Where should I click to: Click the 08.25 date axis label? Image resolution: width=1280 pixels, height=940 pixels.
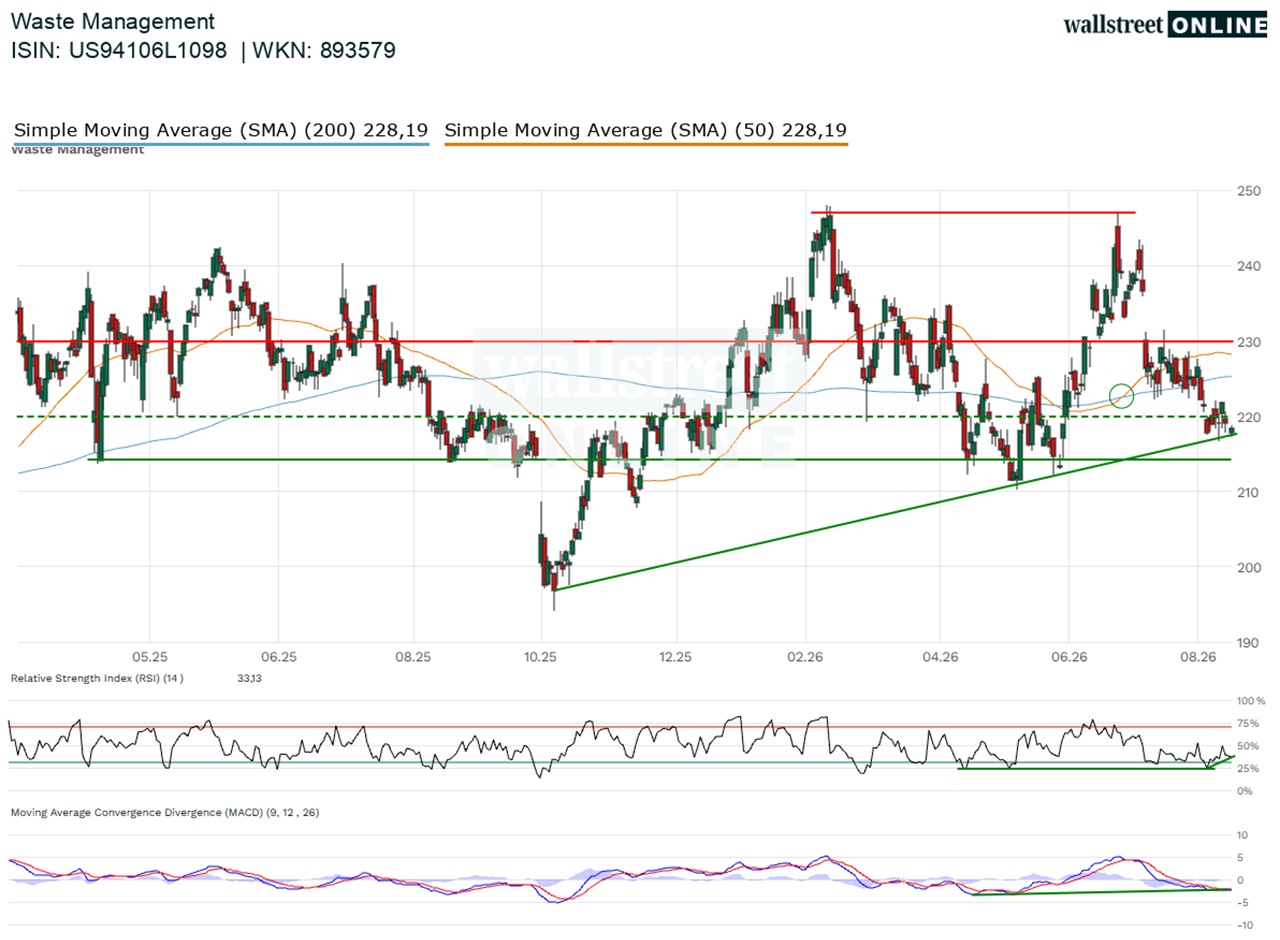coord(411,655)
